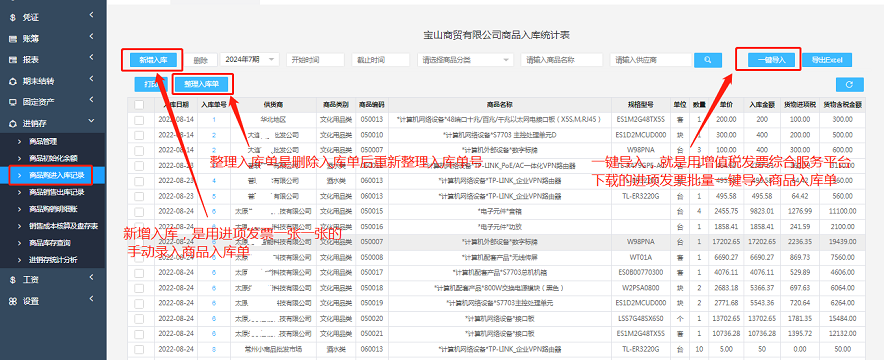Focus the 开始时间 date field
The image size is (884, 360).
click(315, 60)
